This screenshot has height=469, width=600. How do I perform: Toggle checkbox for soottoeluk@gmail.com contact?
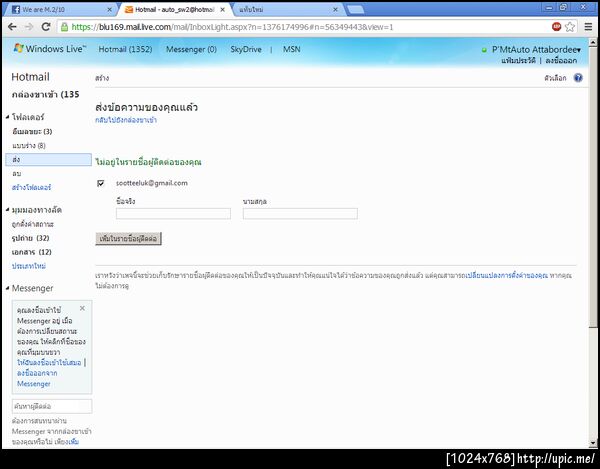coord(101,183)
